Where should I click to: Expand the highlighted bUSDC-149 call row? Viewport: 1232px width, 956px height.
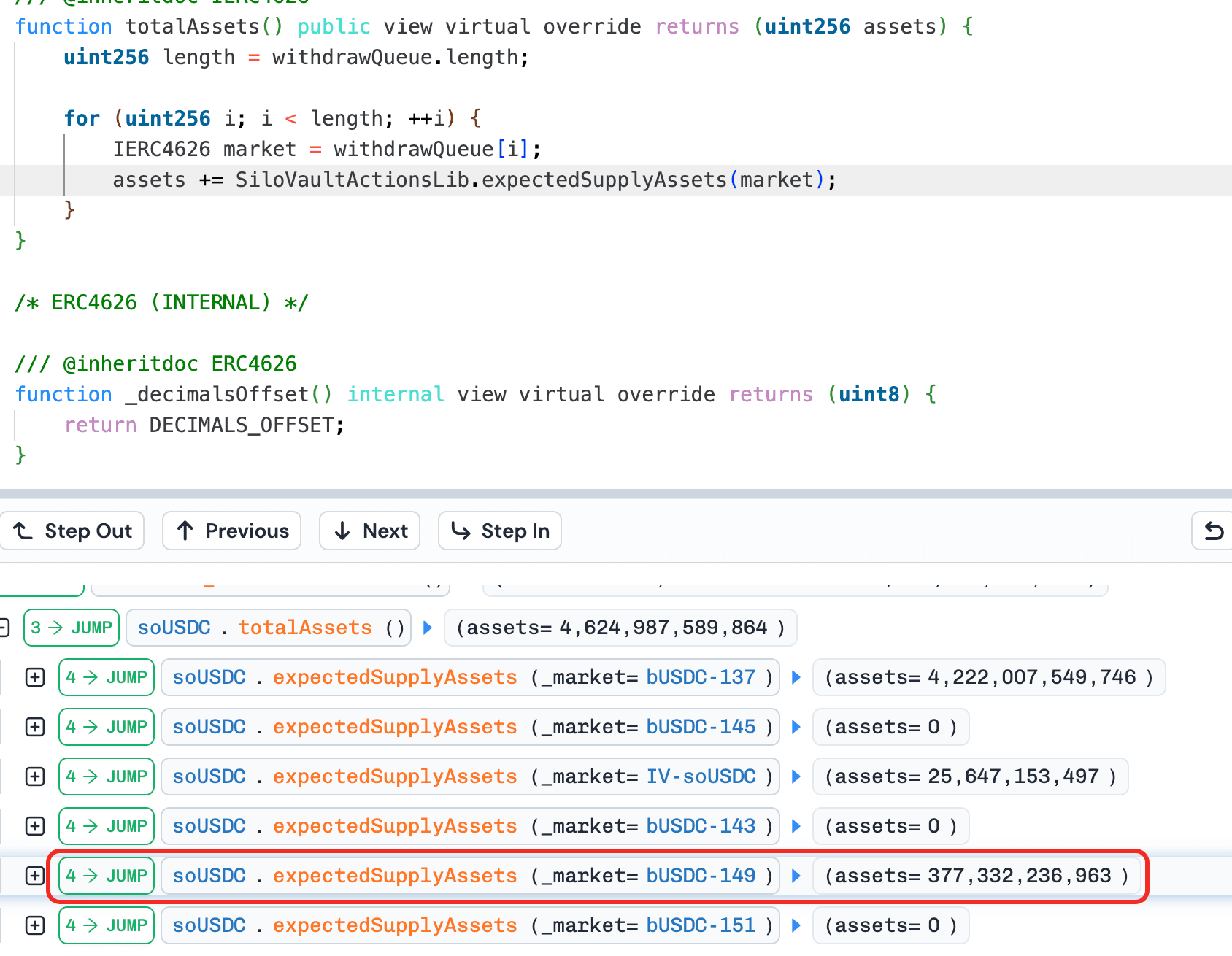click(35, 876)
